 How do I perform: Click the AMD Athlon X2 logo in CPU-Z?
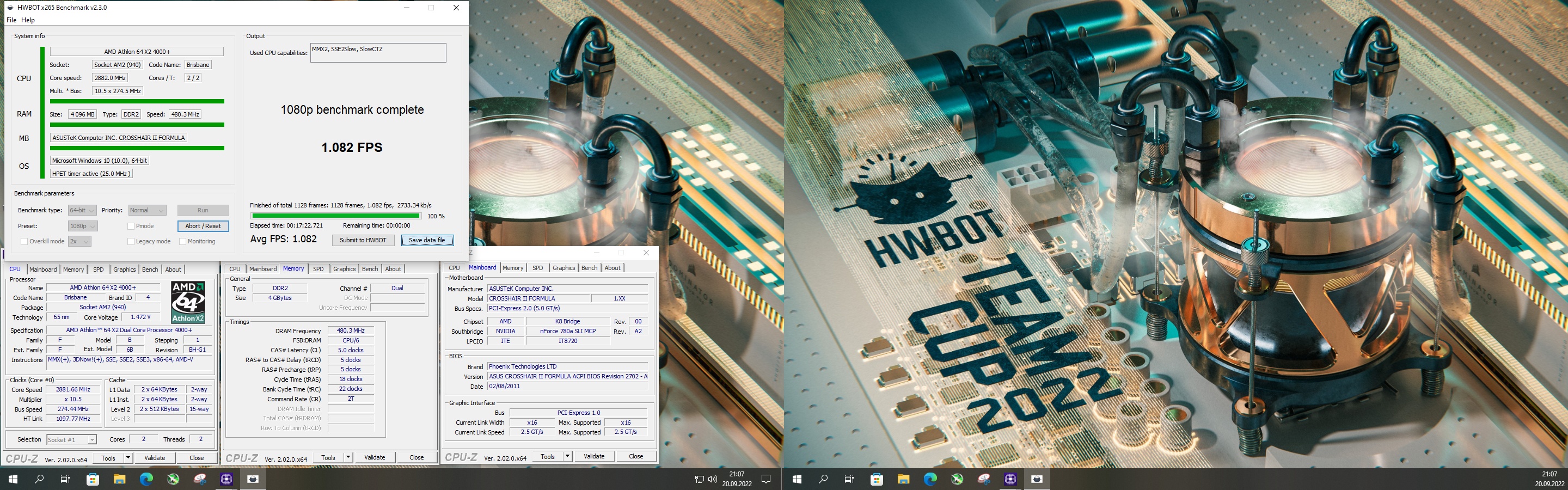point(187,303)
